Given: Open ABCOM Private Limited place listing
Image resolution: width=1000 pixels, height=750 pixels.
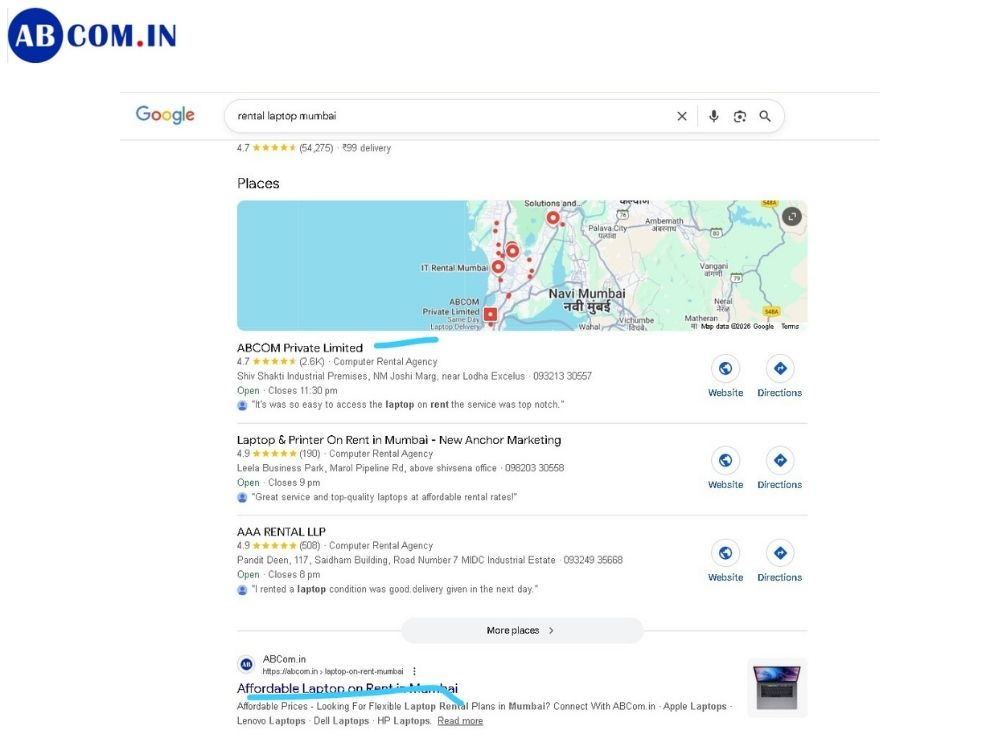Looking at the screenshot, I should (x=299, y=348).
